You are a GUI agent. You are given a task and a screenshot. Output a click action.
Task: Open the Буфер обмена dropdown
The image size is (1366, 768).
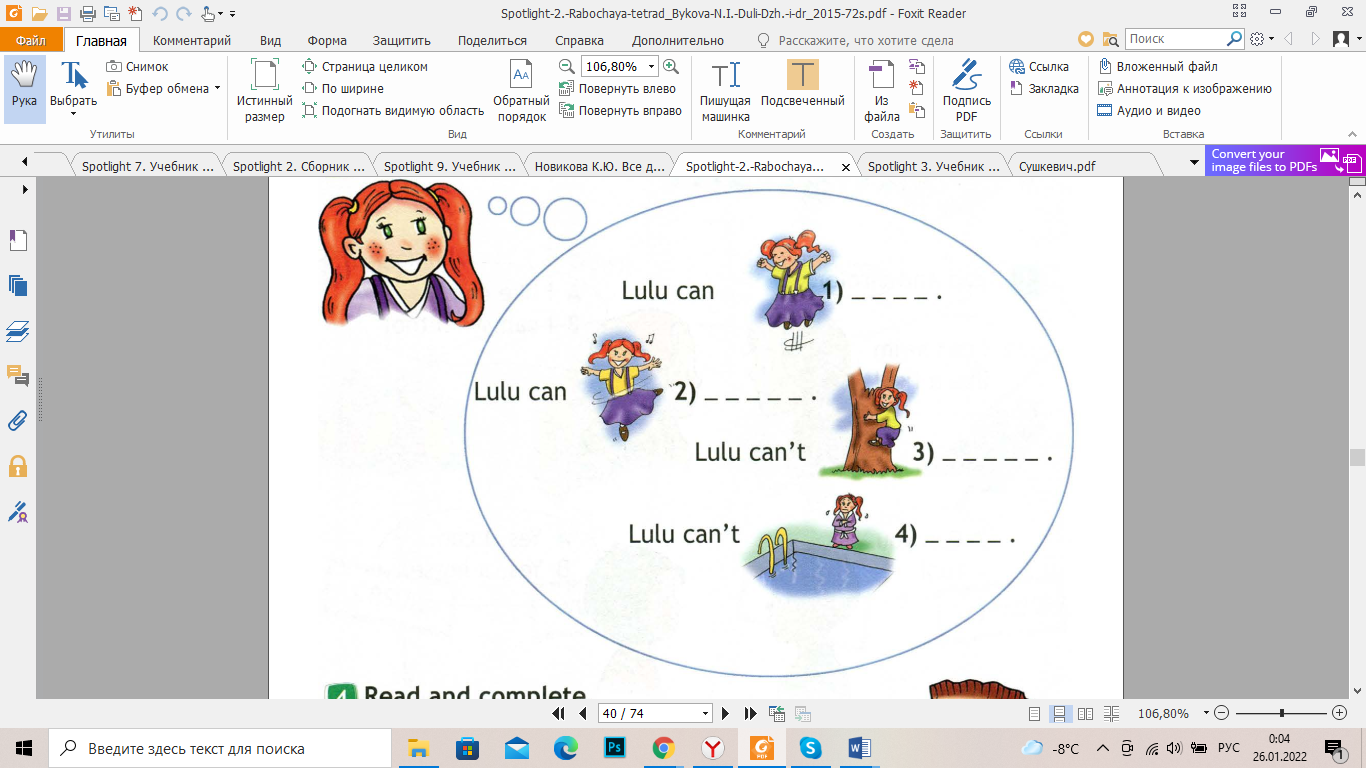pos(163,89)
